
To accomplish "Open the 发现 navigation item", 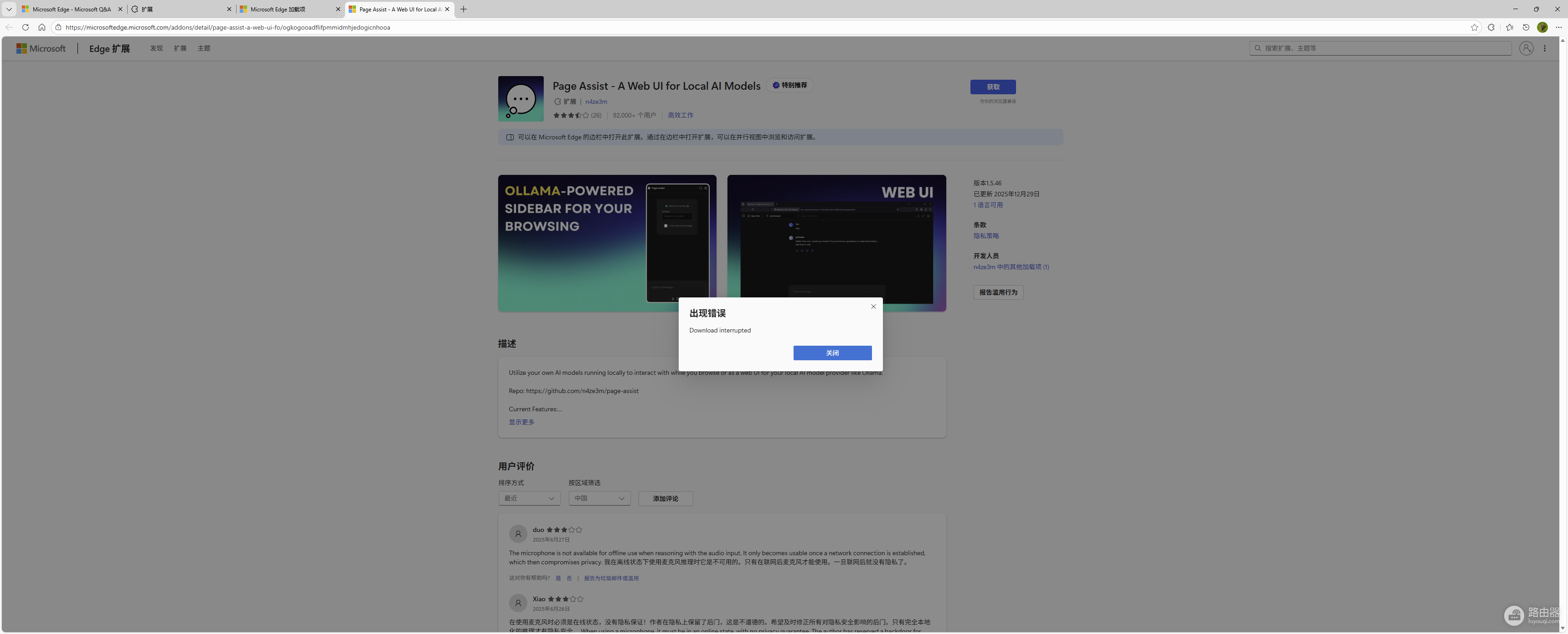I will coord(156,49).
